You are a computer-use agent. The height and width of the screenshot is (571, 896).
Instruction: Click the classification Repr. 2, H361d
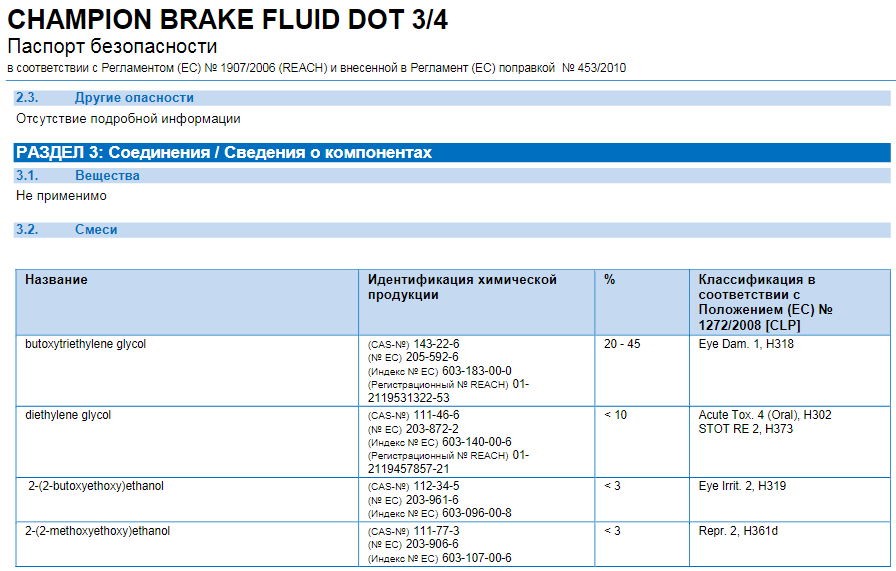738,531
